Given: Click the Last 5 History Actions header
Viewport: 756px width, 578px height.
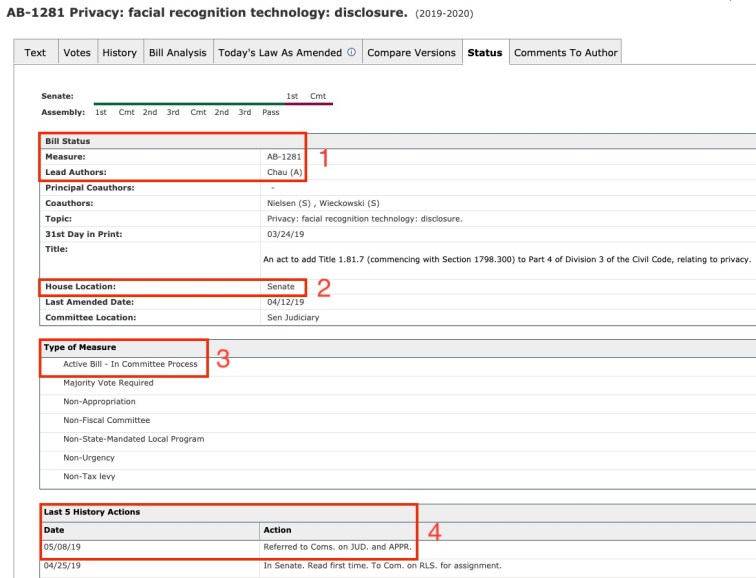Looking at the screenshot, I should pyautogui.click(x=92, y=512).
